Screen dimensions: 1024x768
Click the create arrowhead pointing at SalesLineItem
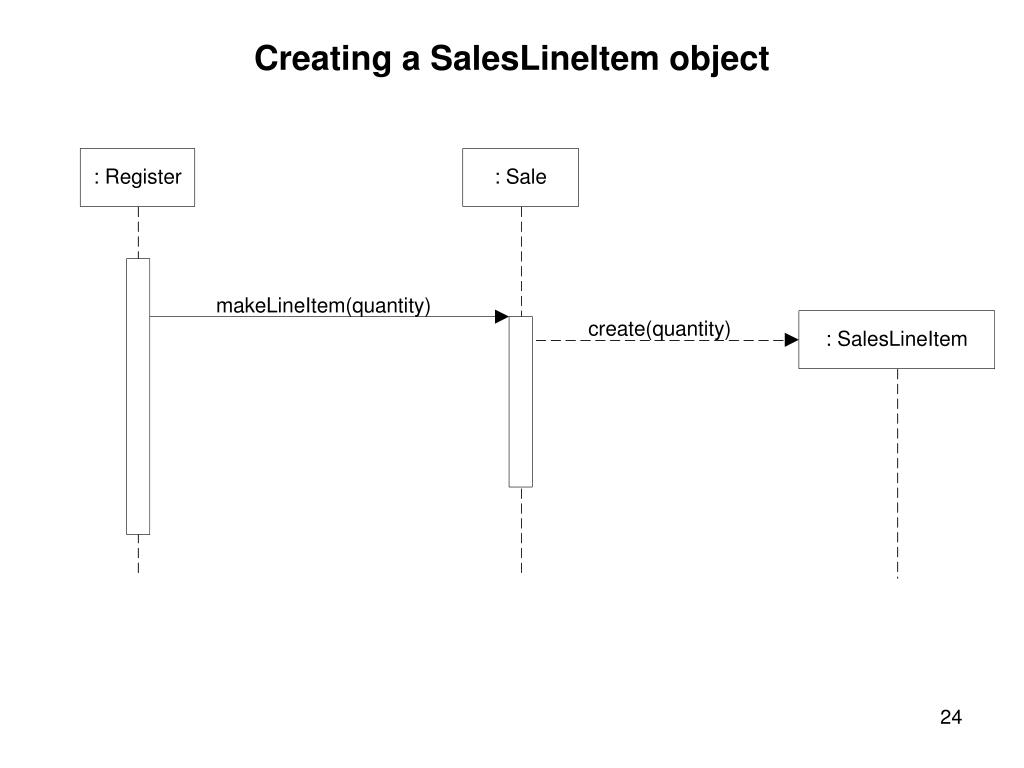pos(791,340)
